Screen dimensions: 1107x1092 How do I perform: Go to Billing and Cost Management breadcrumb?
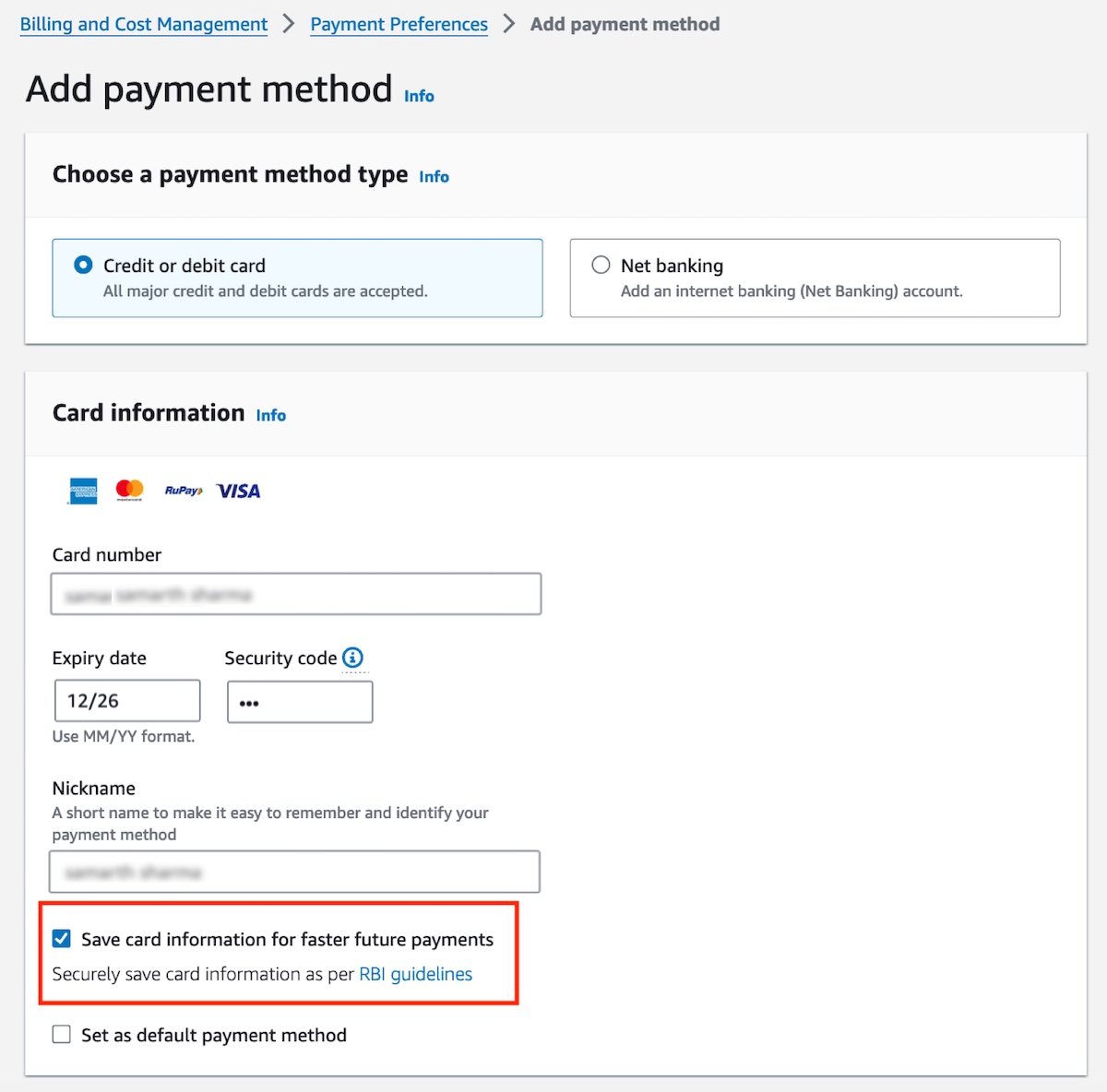coord(144,25)
